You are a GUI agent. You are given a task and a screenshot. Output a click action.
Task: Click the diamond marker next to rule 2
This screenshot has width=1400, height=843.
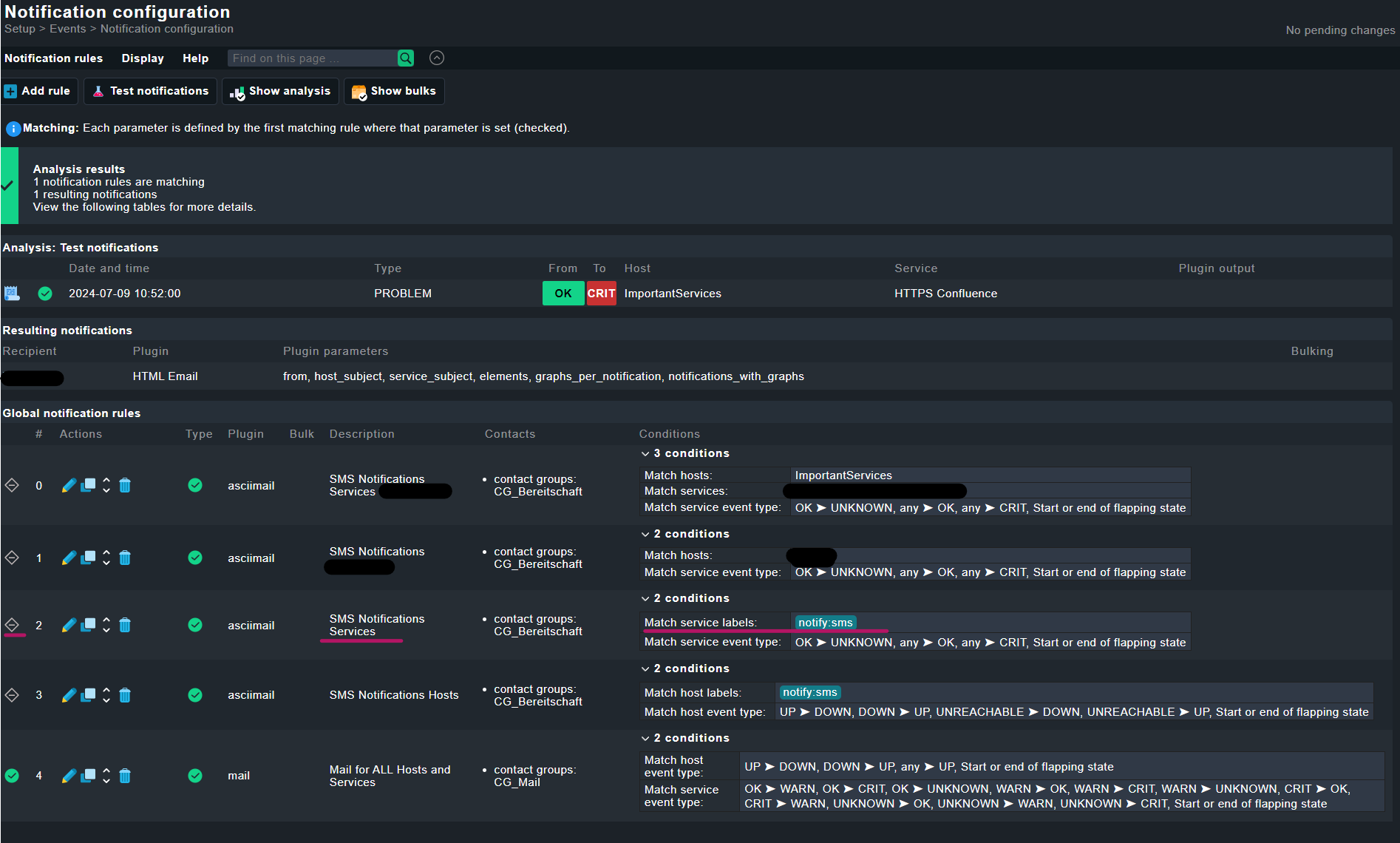tap(12, 625)
